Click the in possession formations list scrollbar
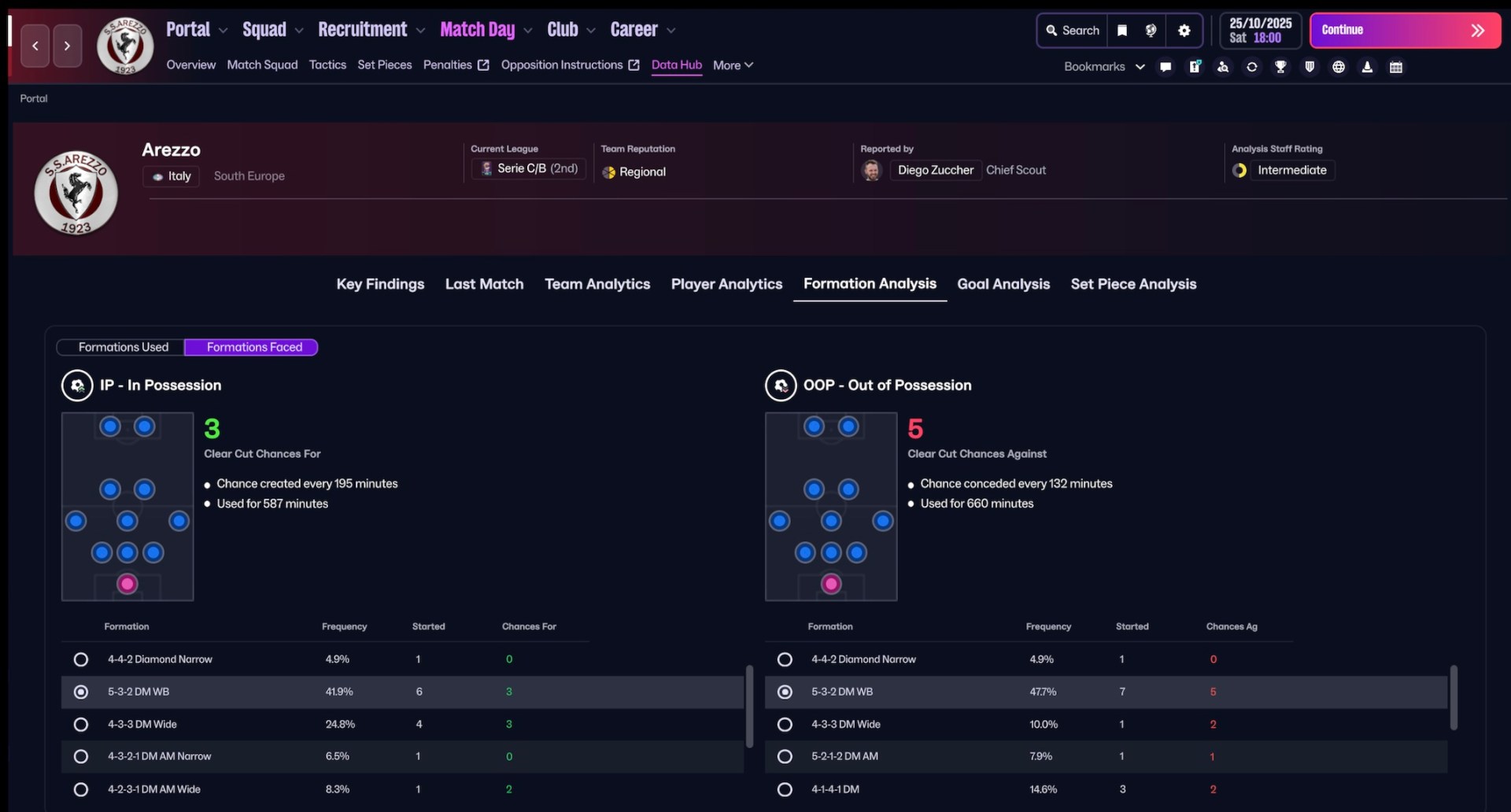 (x=749, y=705)
